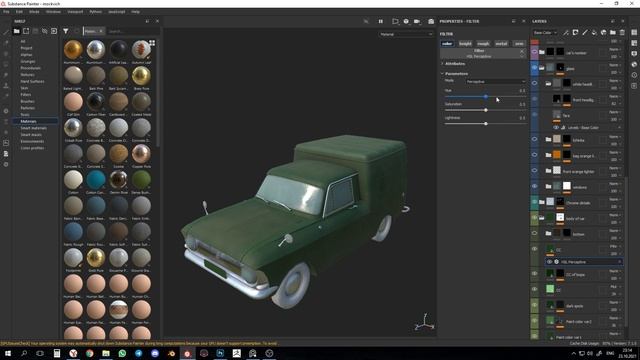Open the Base Color channel dropdown in Layers
Screen dimensions: 640x360
point(545,32)
